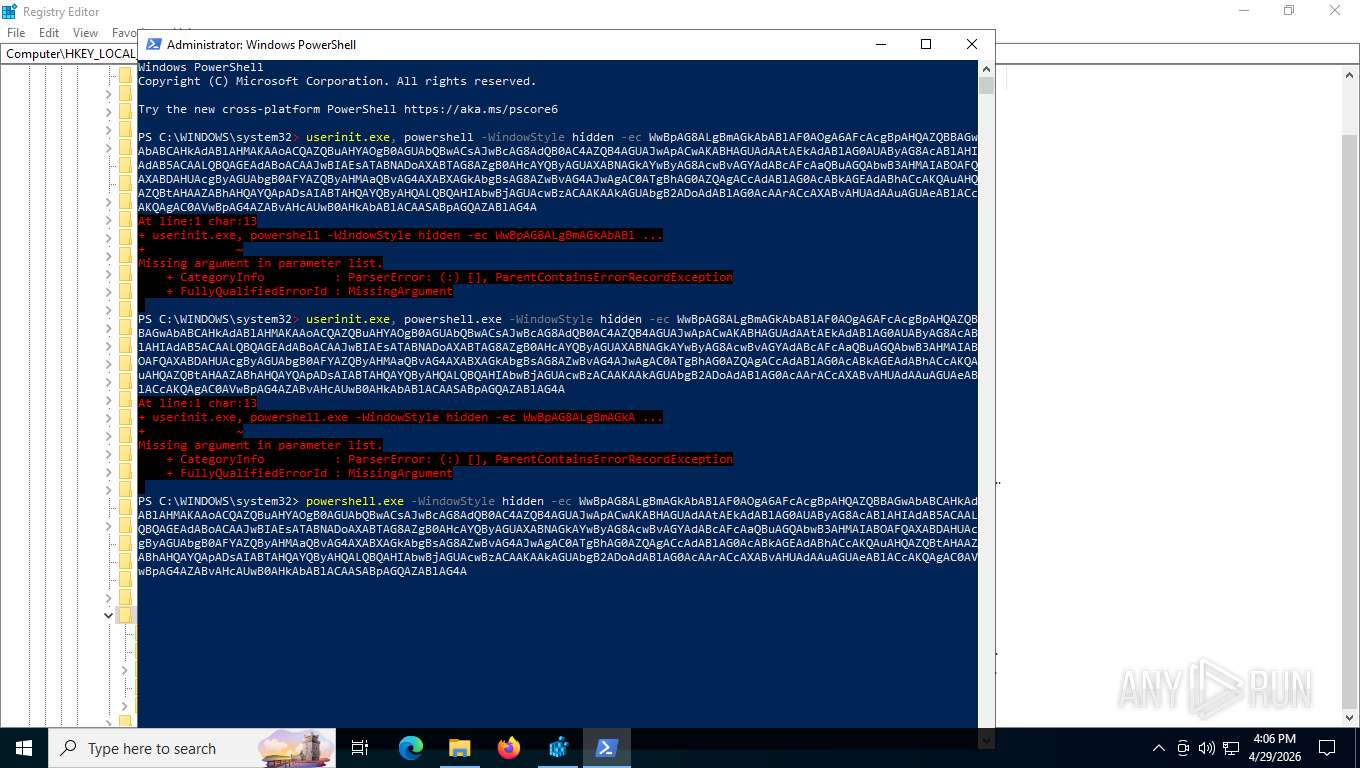The height and width of the screenshot is (768, 1360).
Task: Open the File menu in Registry Editor
Action: tap(16, 33)
